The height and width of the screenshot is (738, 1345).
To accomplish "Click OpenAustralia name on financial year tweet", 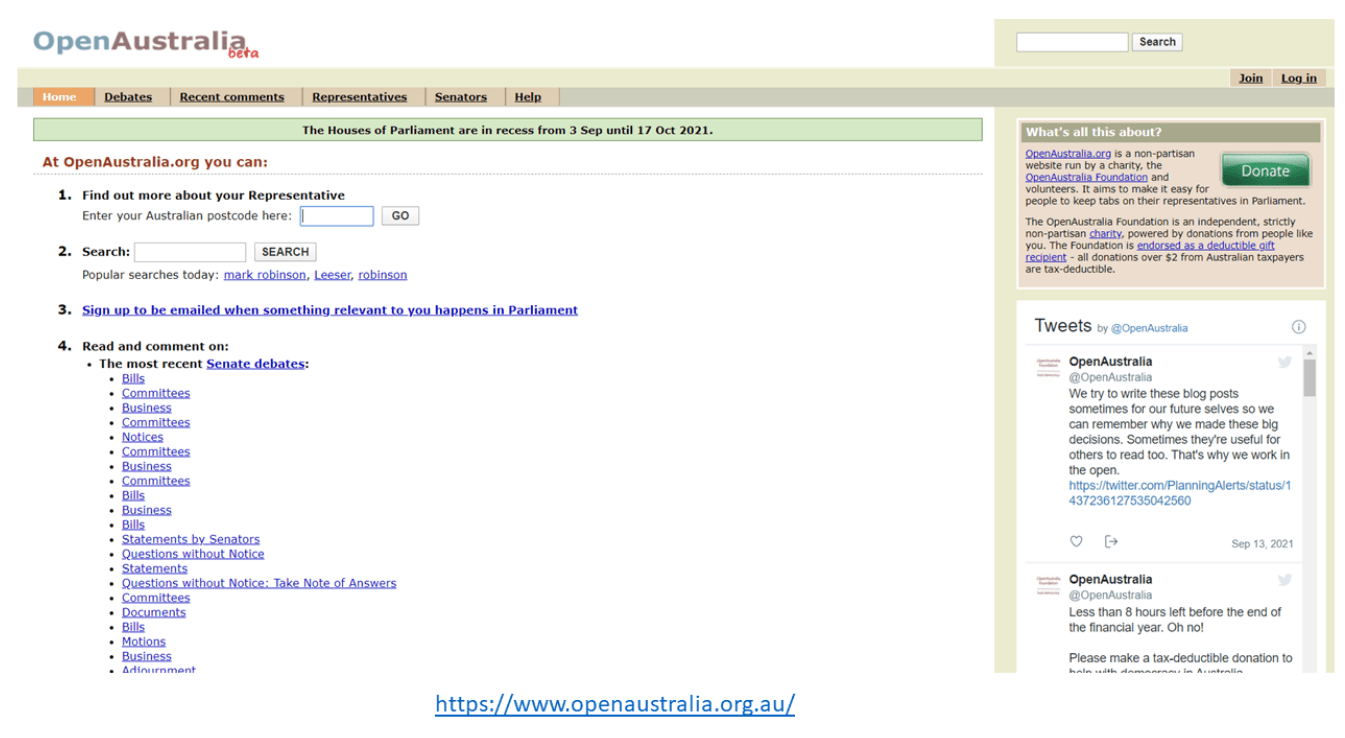I will [1110, 580].
